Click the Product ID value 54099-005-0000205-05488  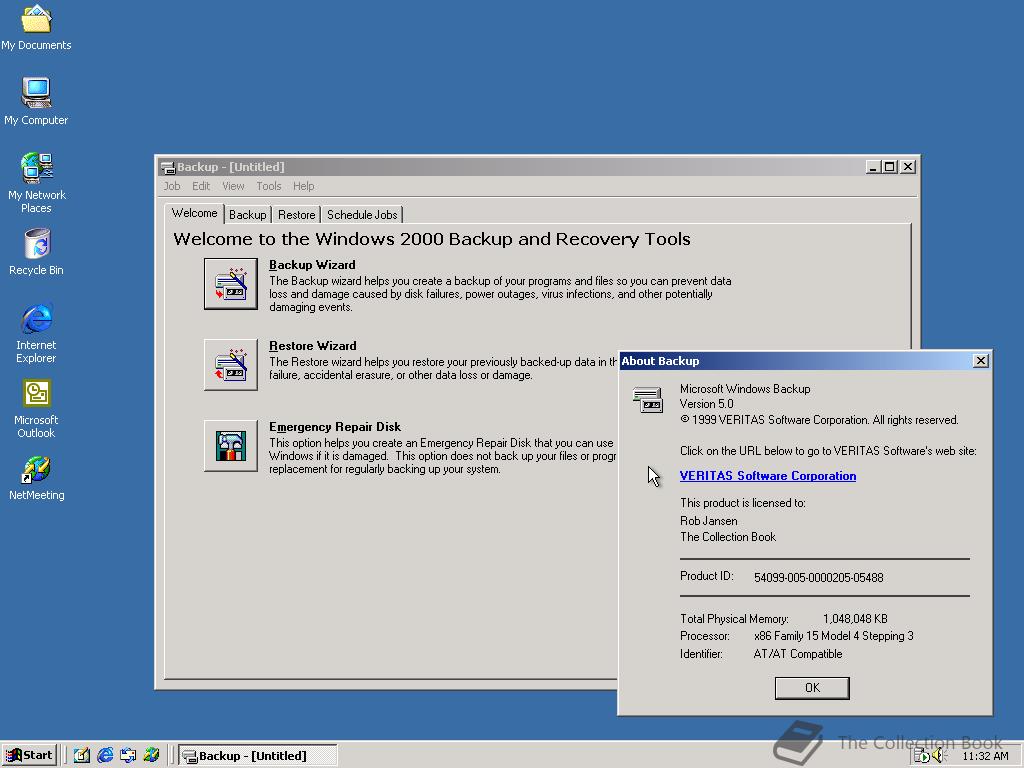(x=818, y=578)
